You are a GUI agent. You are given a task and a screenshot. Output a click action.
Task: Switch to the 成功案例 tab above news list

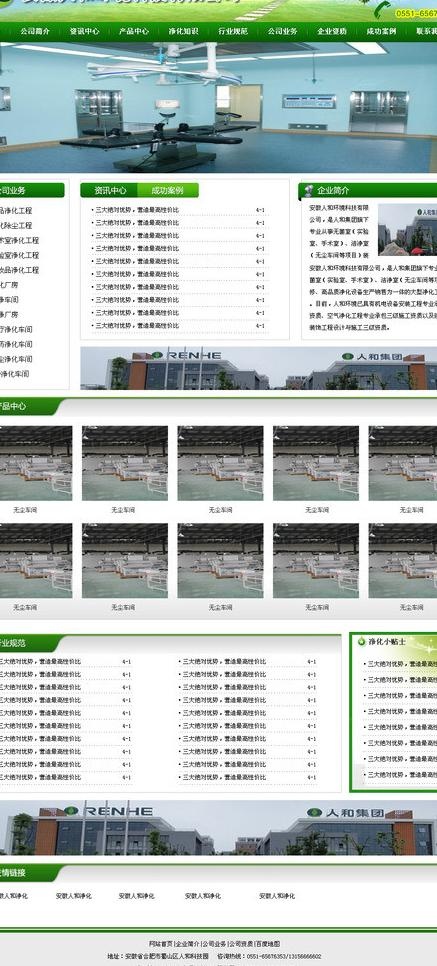(168, 190)
